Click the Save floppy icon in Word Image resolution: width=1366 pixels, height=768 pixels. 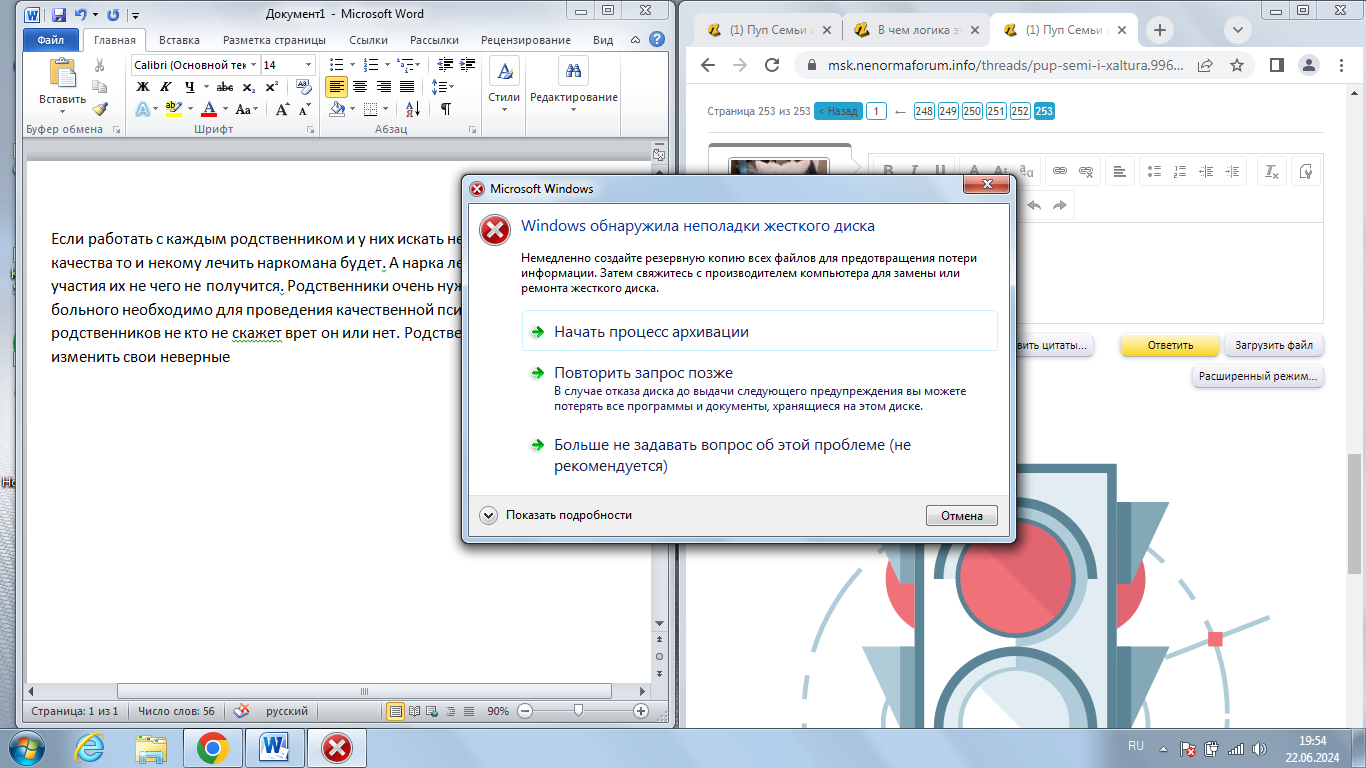[59, 15]
